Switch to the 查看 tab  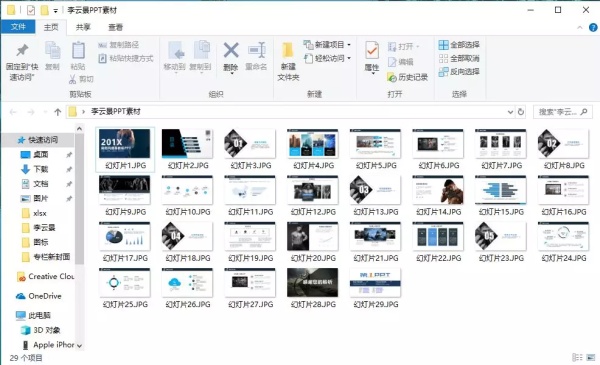(x=115, y=27)
